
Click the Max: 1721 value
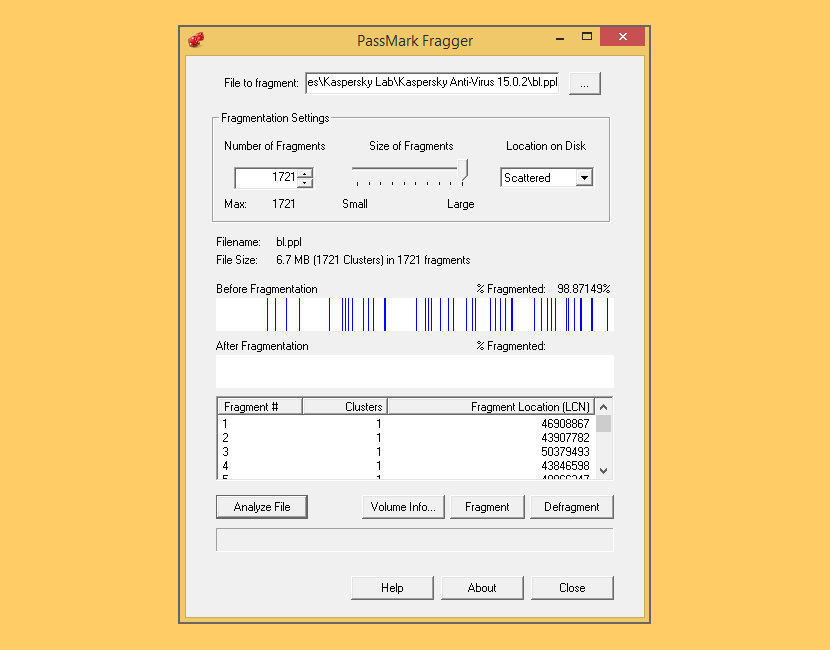click(x=284, y=204)
